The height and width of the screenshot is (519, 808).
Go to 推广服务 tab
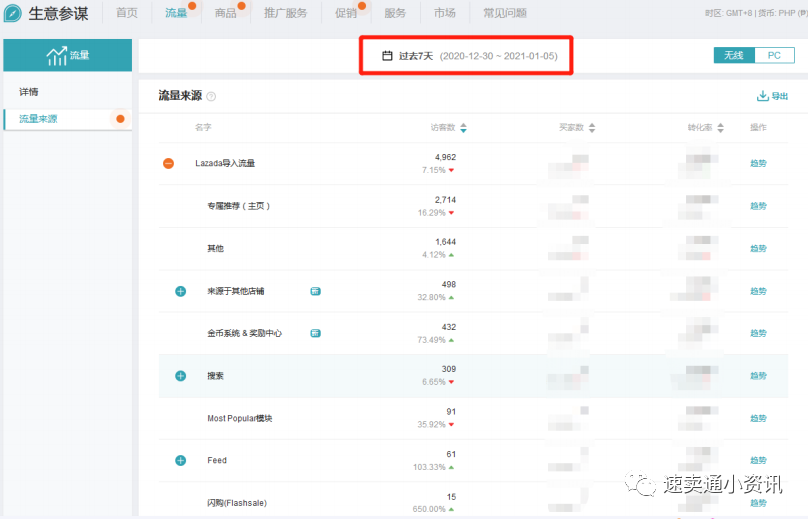(285, 13)
